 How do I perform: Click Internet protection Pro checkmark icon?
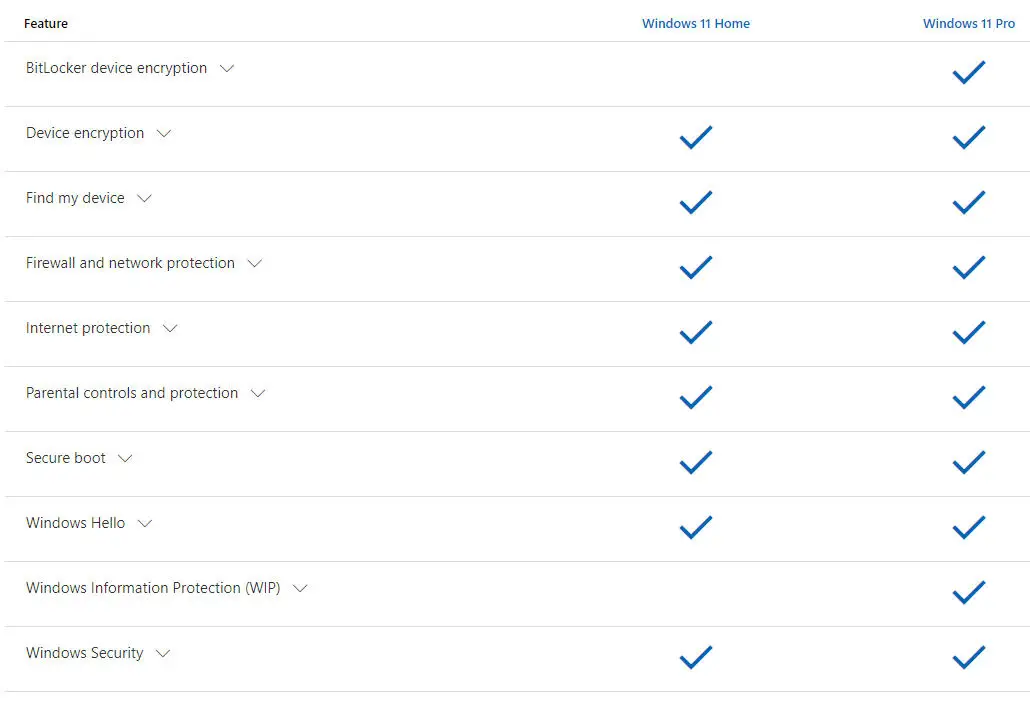pyautogui.click(x=969, y=332)
